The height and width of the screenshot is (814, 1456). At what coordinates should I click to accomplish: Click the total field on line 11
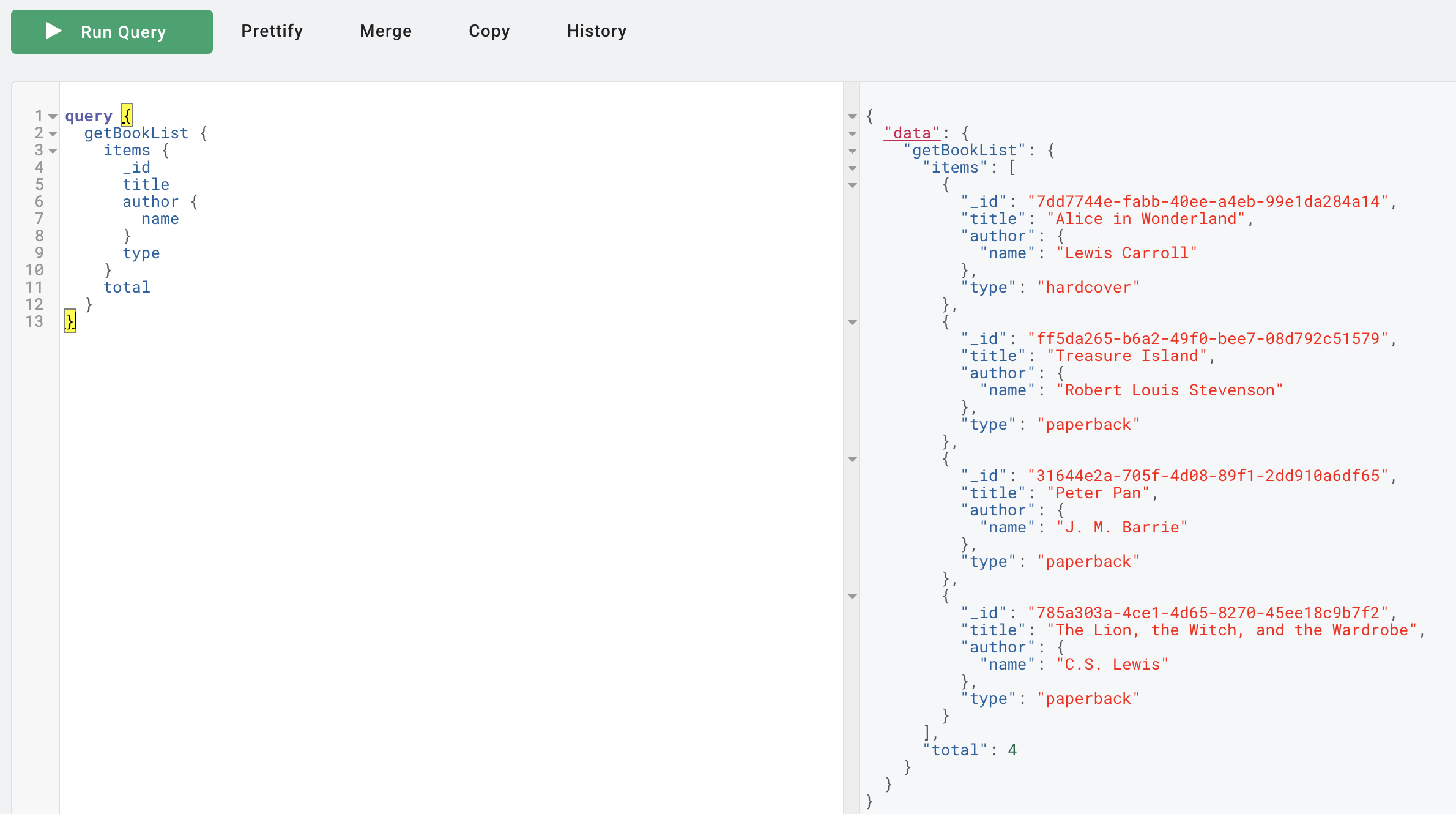tap(127, 287)
